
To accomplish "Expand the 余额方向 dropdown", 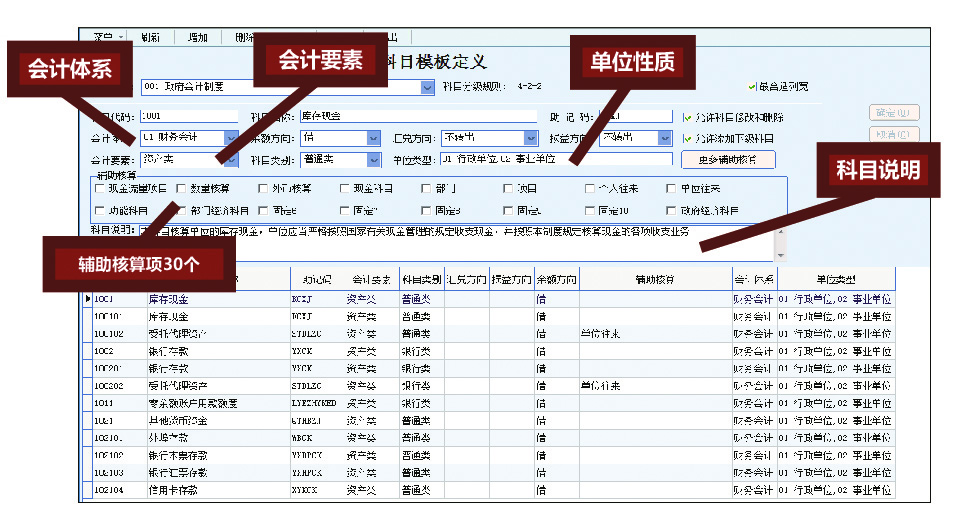I will pyautogui.click(x=374, y=138).
